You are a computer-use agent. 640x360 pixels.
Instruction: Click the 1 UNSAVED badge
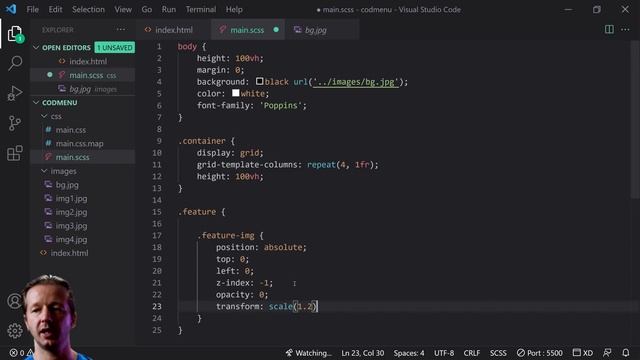[x=115, y=48]
